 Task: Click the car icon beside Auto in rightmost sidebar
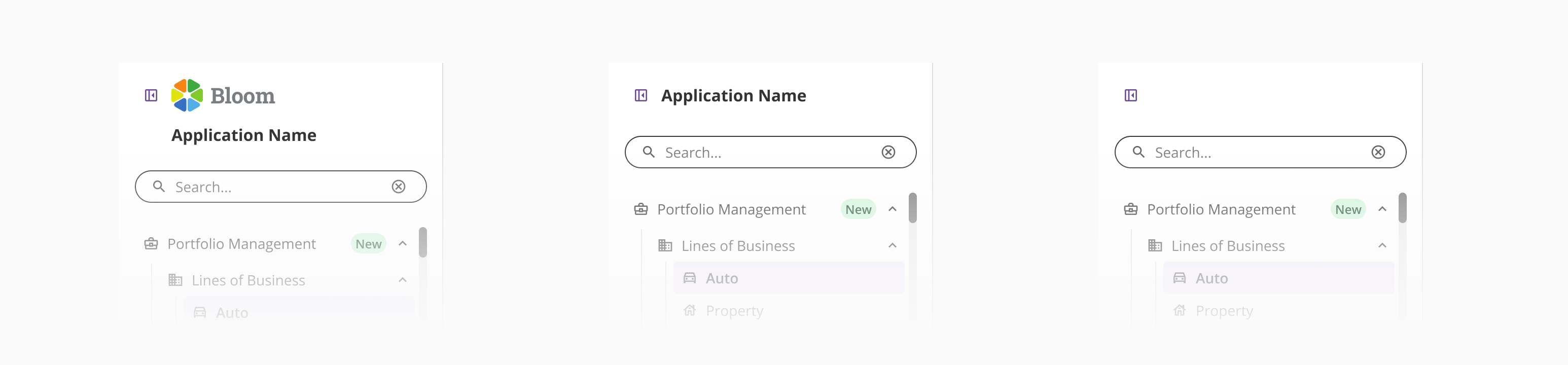(x=1179, y=278)
